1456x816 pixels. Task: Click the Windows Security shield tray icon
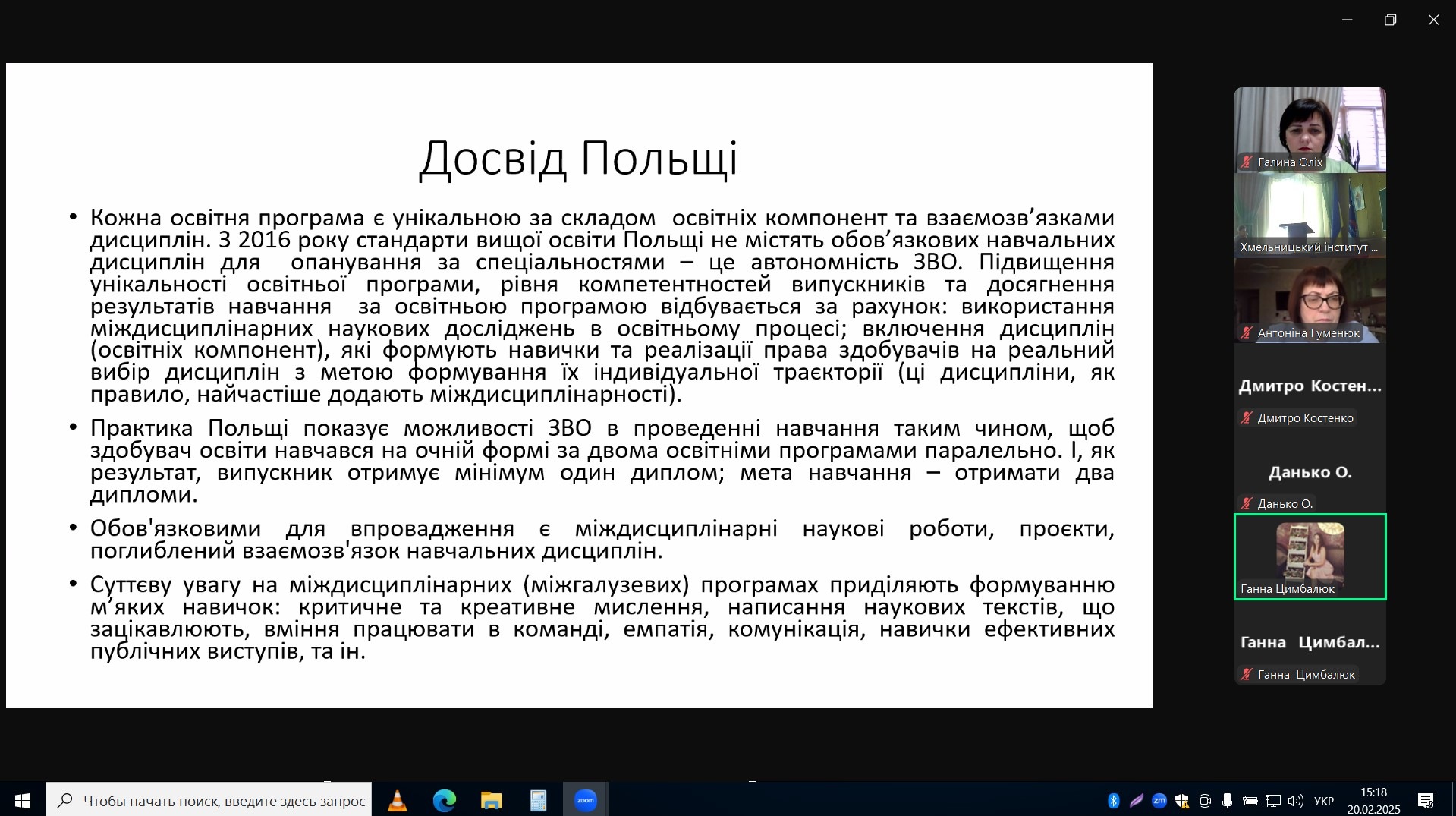[1181, 800]
